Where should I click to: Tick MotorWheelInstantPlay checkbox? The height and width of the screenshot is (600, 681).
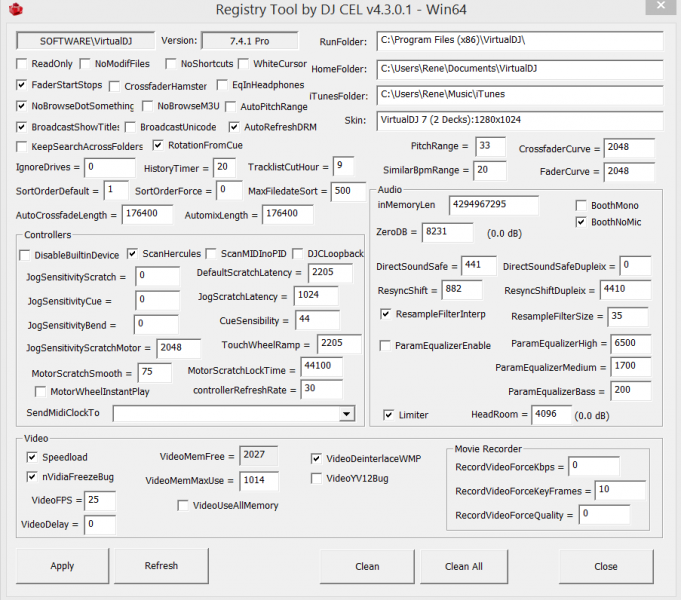point(40,391)
